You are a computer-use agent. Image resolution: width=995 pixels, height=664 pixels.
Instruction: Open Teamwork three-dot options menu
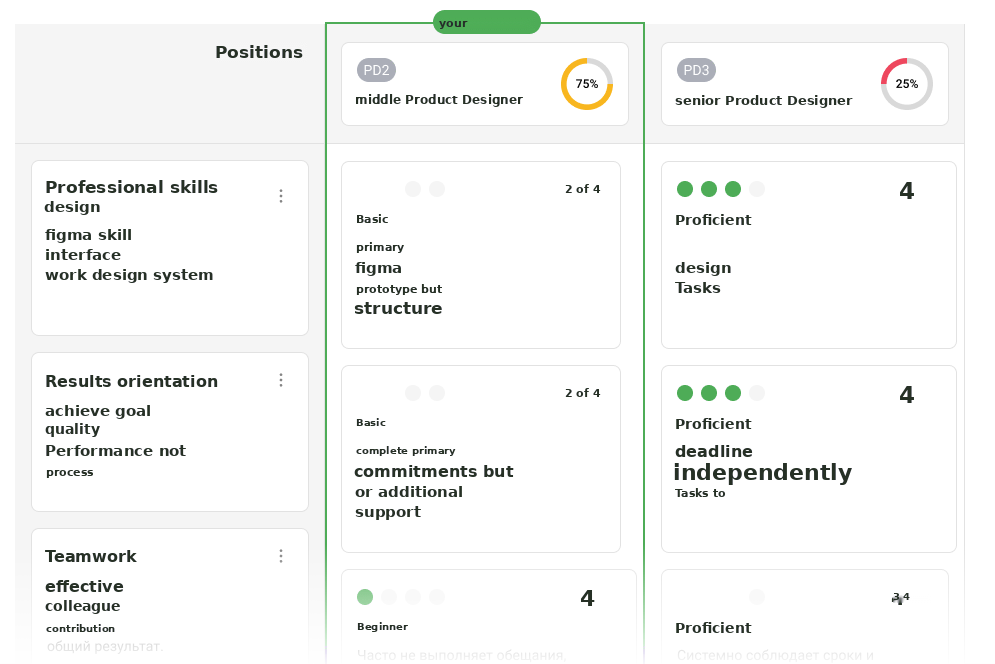(281, 556)
